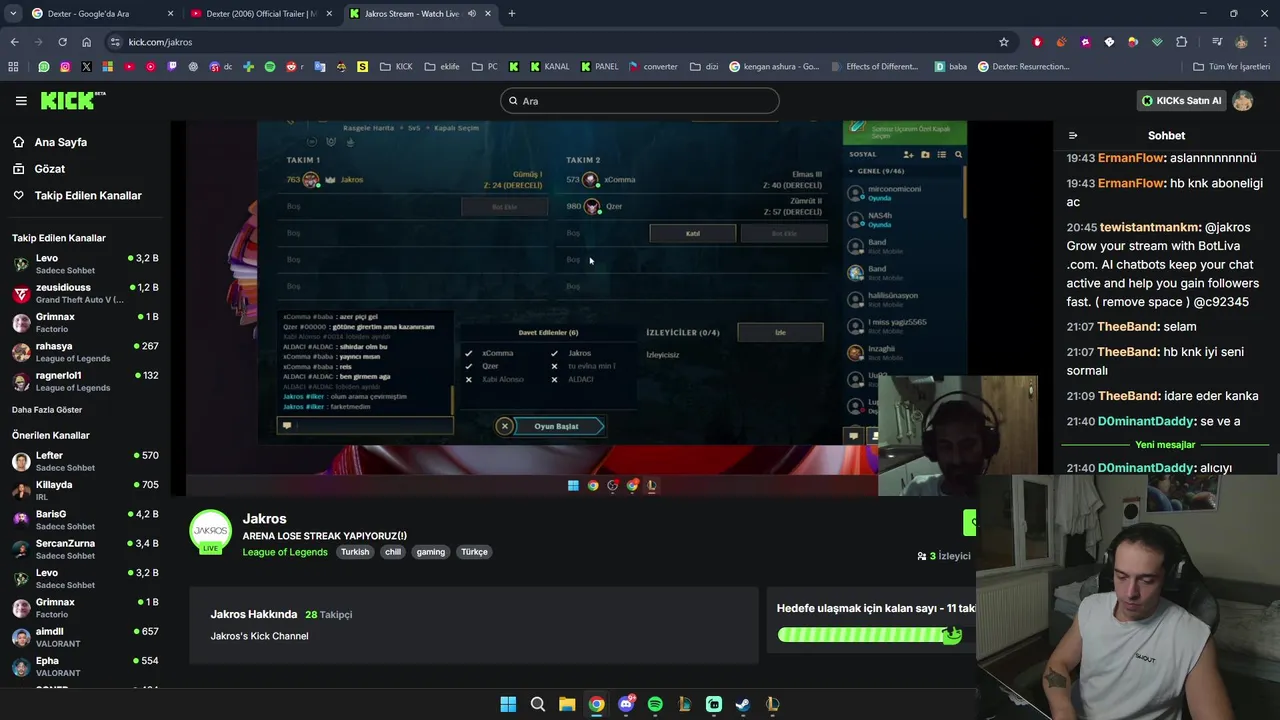This screenshot has height=720, width=1280.
Task: Open ChatGPT bookmark icon
Action: pos(193,67)
